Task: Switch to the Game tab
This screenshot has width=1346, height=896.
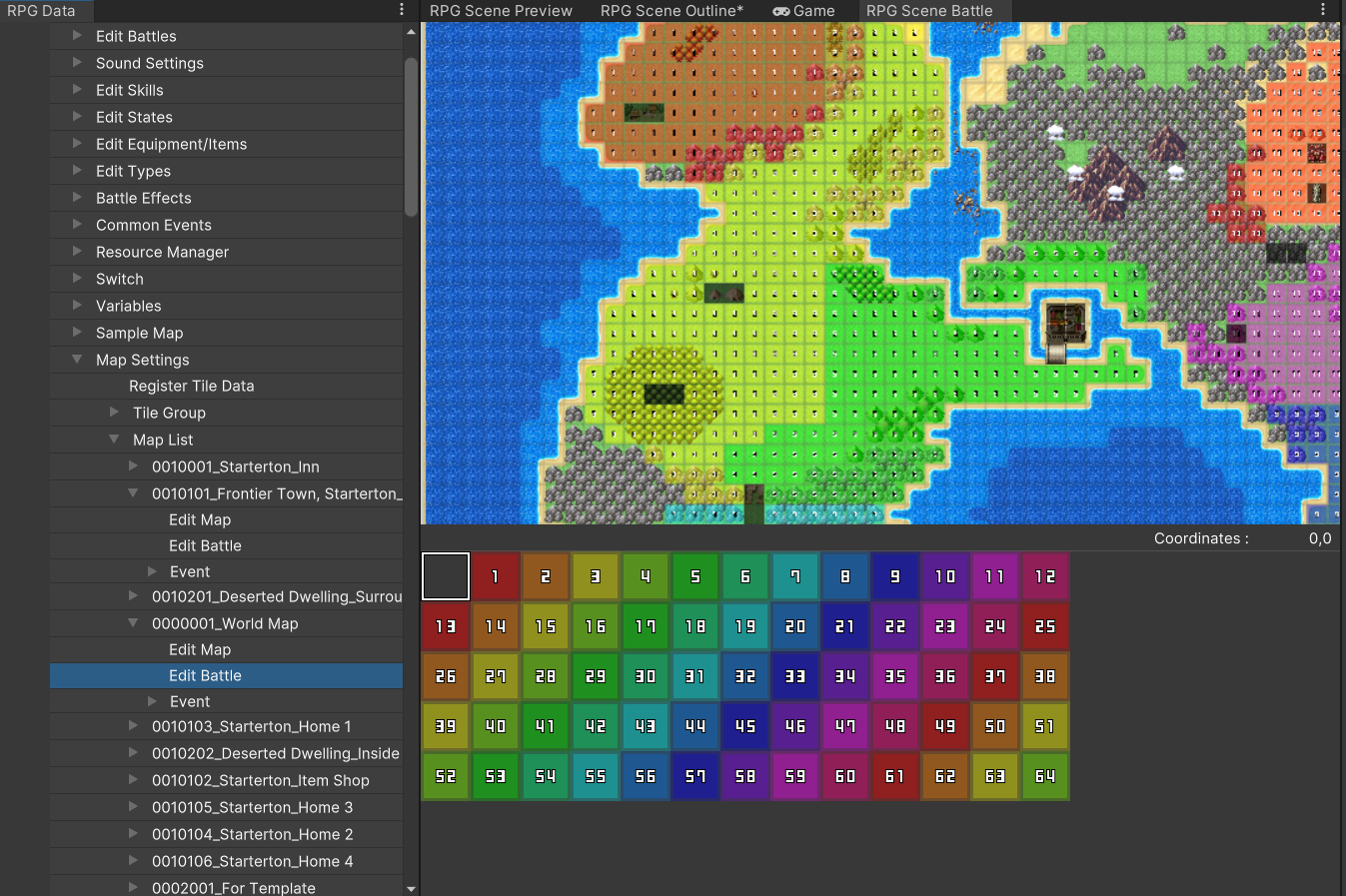Action: 803,11
